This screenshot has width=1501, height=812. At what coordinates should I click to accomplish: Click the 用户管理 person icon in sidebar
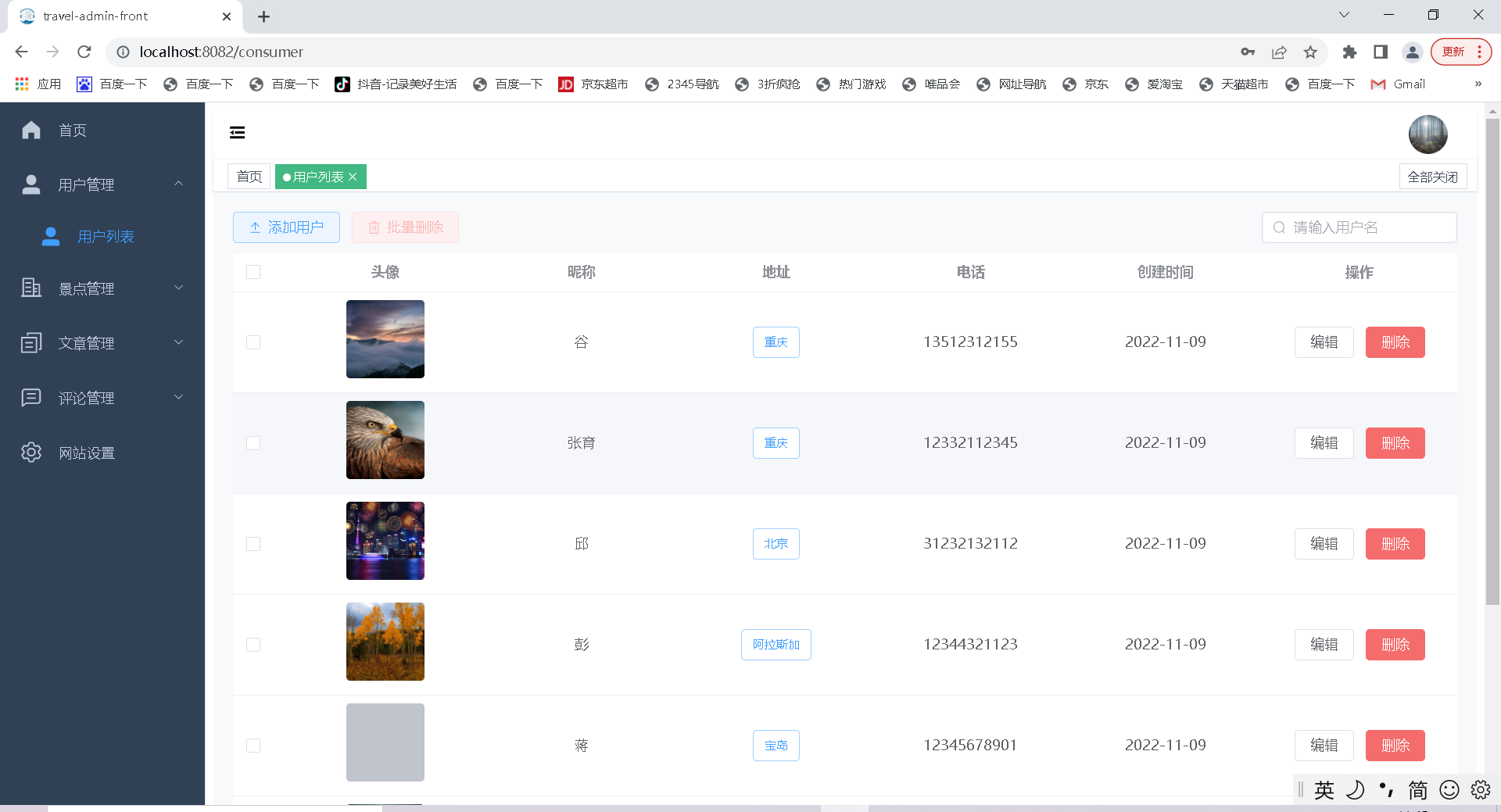click(x=31, y=184)
